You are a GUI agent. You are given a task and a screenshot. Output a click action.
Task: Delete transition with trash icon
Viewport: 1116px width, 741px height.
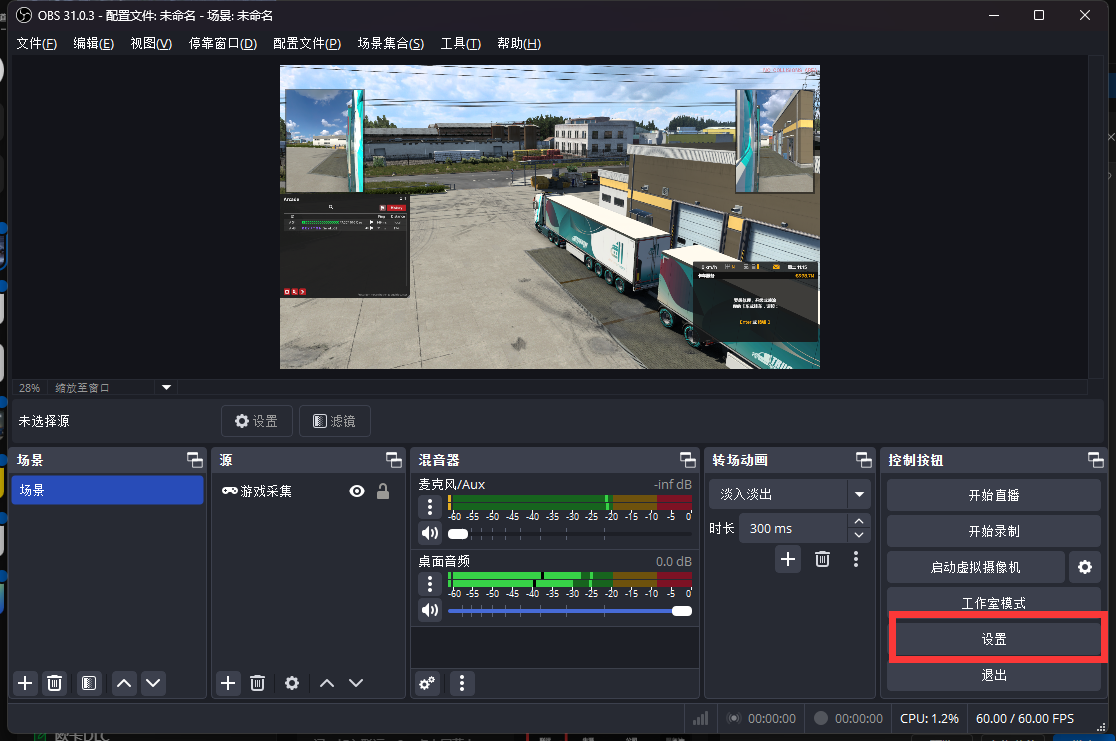(822, 559)
